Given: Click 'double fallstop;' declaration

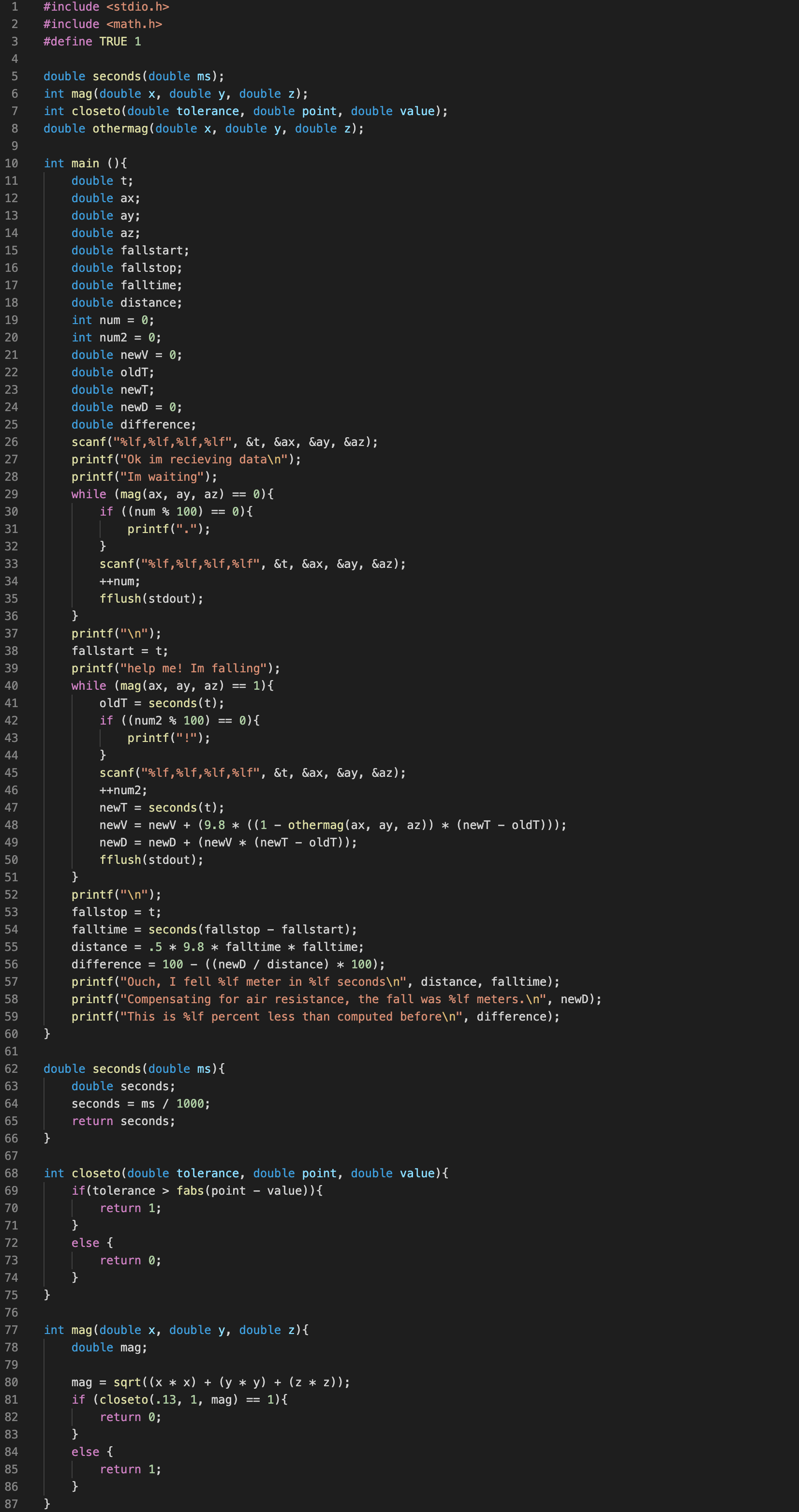Looking at the screenshot, I should pos(127,267).
